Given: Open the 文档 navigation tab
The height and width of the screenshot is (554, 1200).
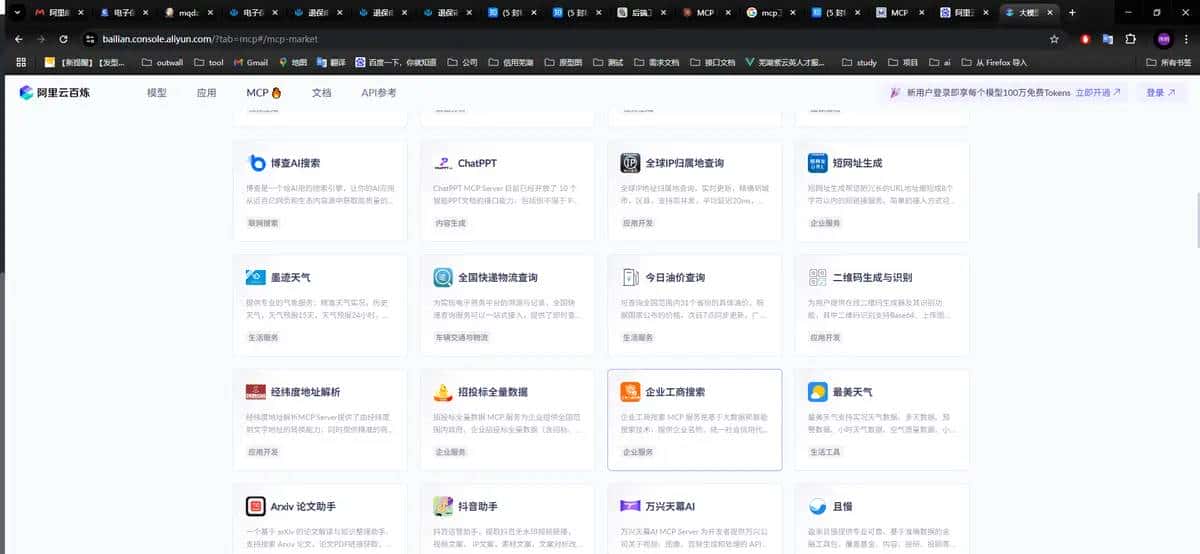Looking at the screenshot, I should click(x=321, y=93).
